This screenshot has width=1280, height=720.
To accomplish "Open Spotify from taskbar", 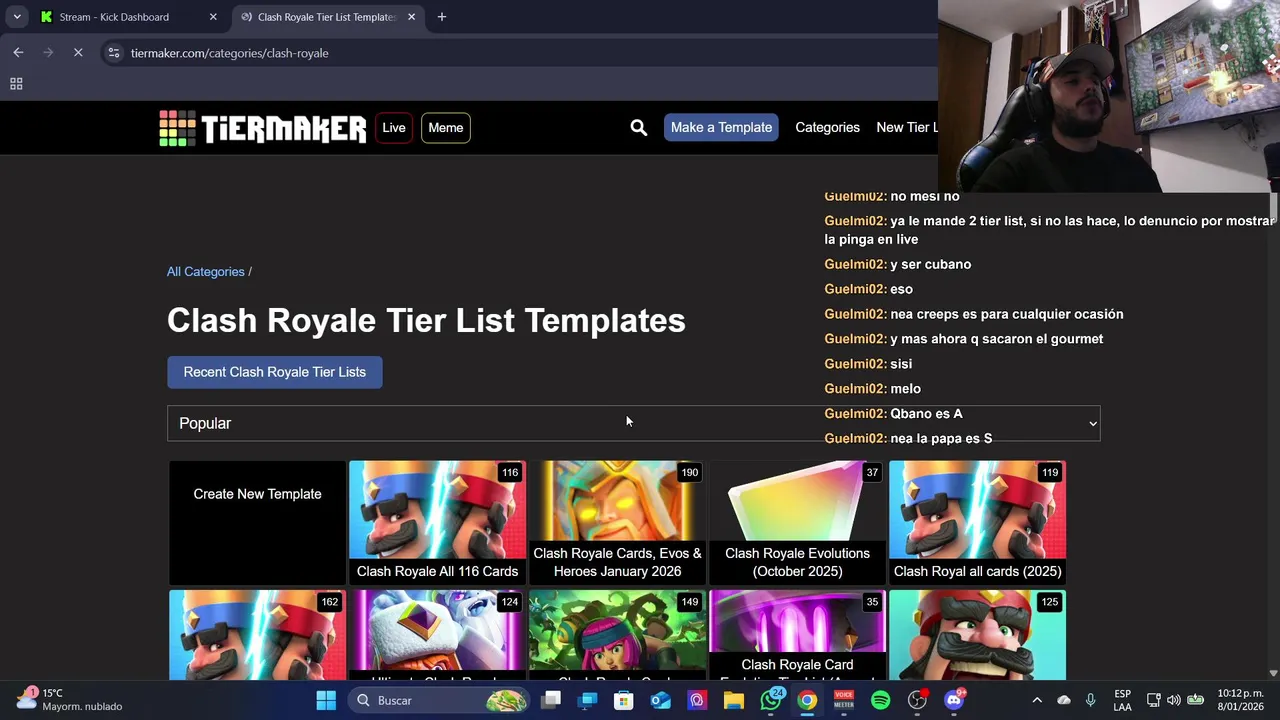I will 880,700.
